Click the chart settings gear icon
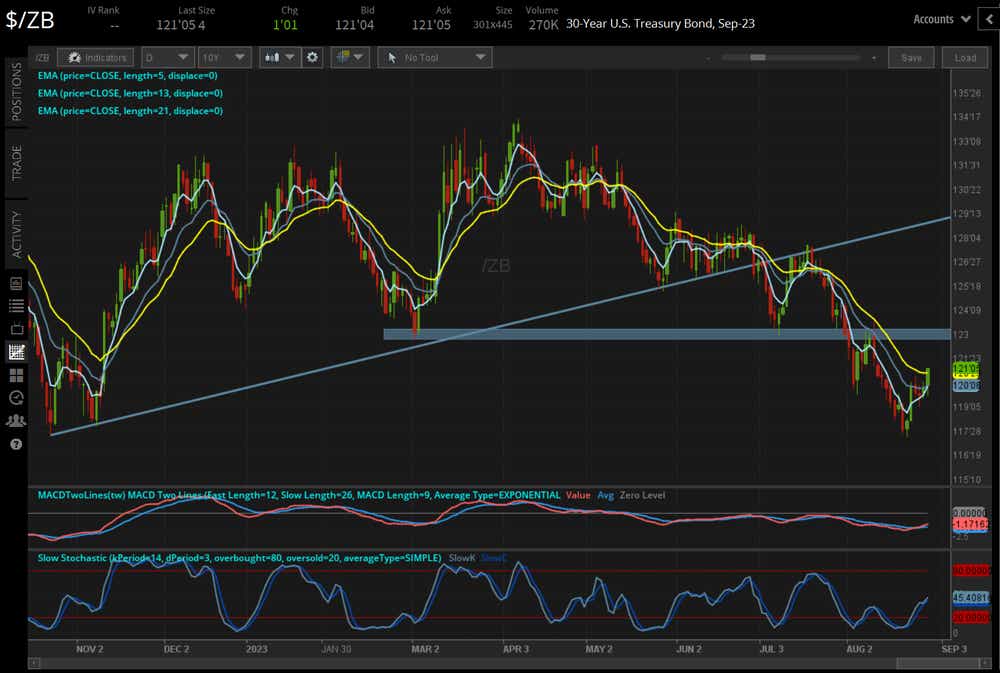The height and width of the screenshot is (673, 1000). point(312,57)
